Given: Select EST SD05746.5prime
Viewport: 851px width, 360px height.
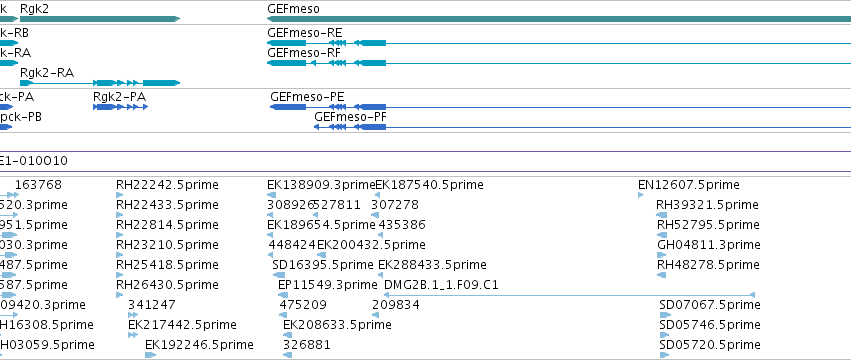Looking at the screenshot, I should click(x=710, y=325).
